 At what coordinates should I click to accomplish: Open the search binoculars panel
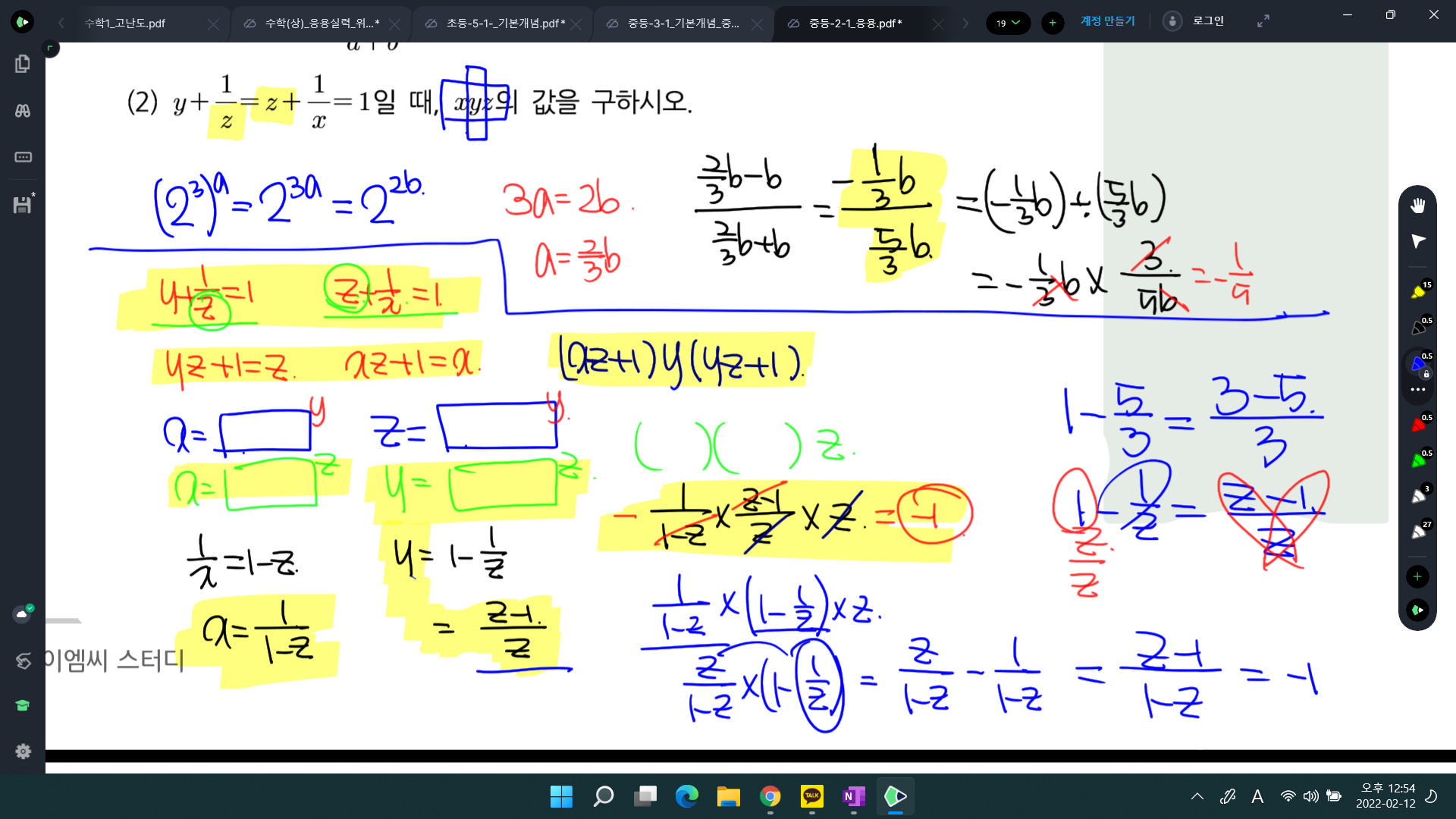23,111
